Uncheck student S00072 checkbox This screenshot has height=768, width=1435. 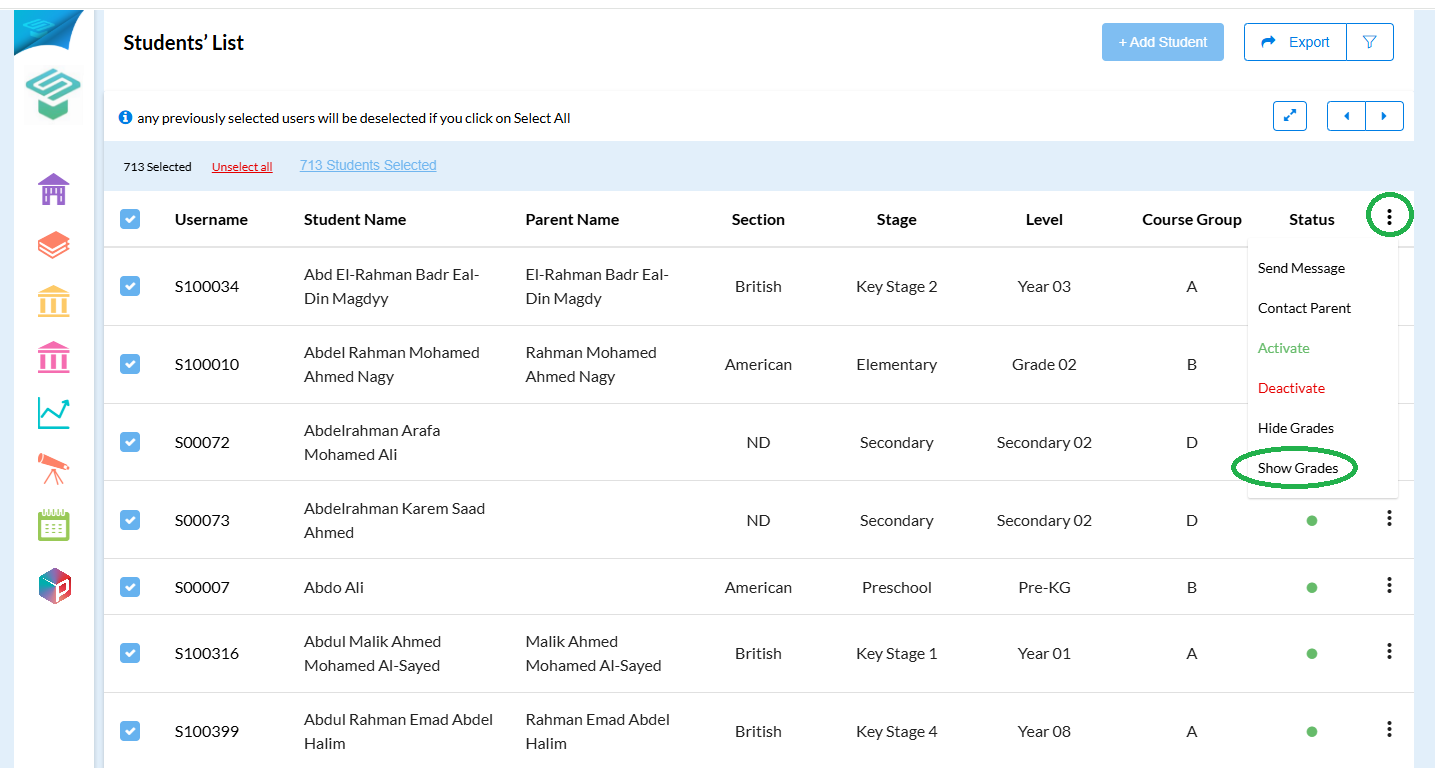coord(130,442)
